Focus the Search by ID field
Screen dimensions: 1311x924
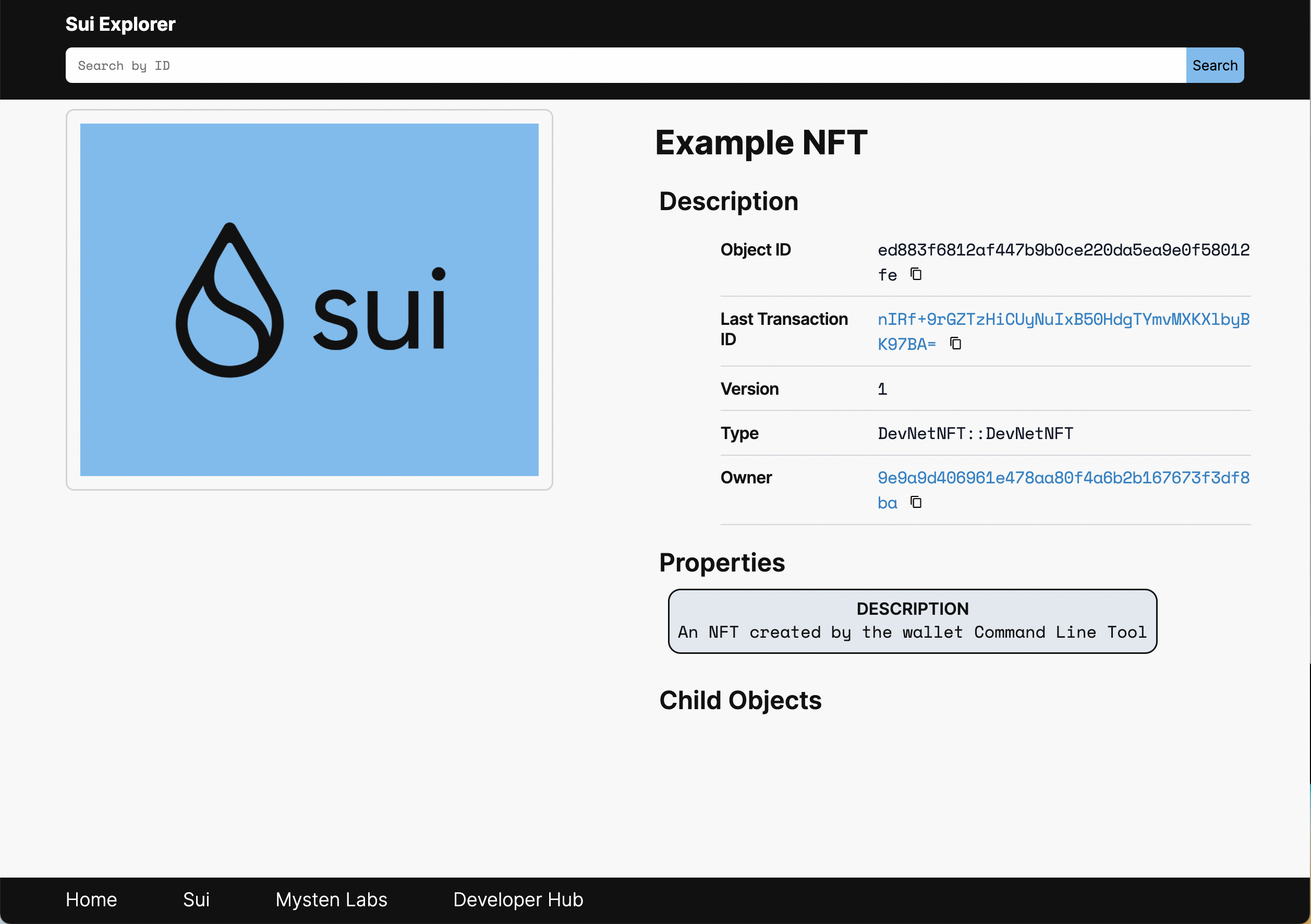(x=626, y=65)
